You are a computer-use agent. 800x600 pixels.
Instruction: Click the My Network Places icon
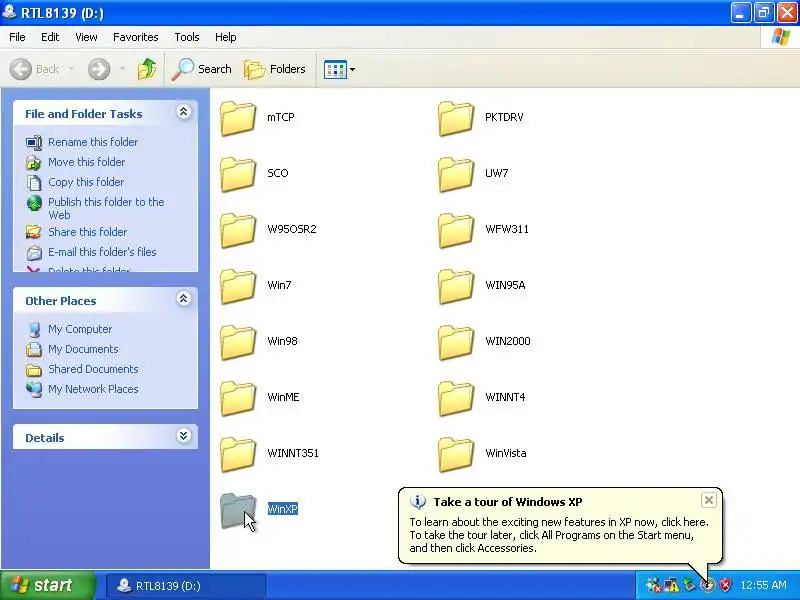tap(34, 389)
